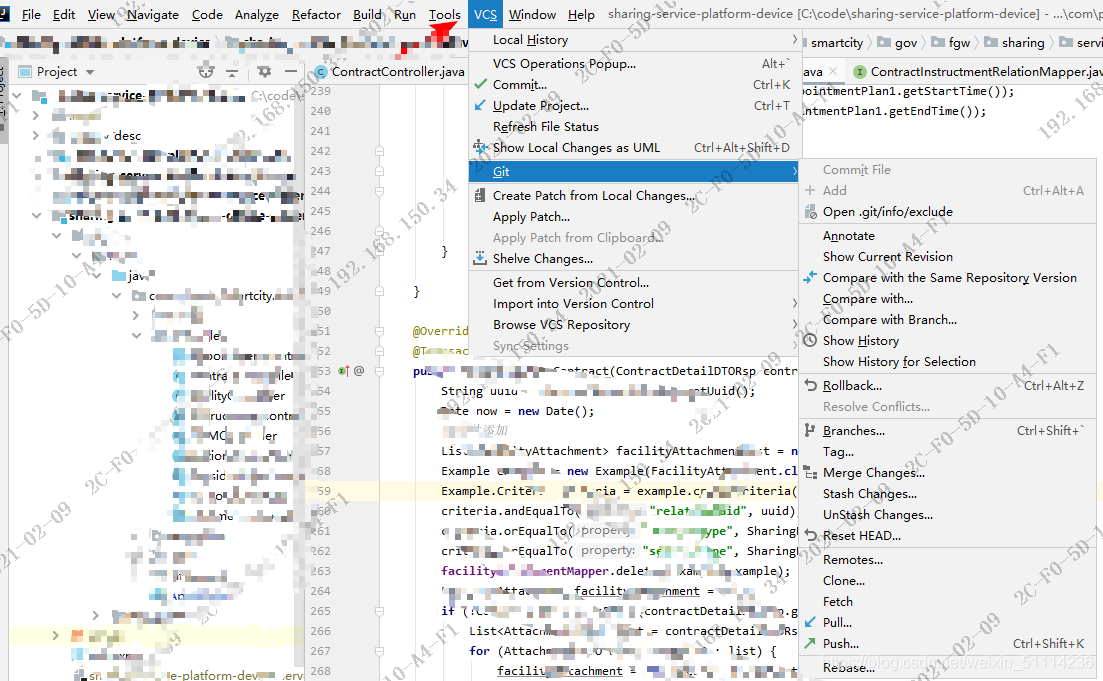Collapse the java folder node
Viewport: 1103px width, 681px height.
[97, 276]
